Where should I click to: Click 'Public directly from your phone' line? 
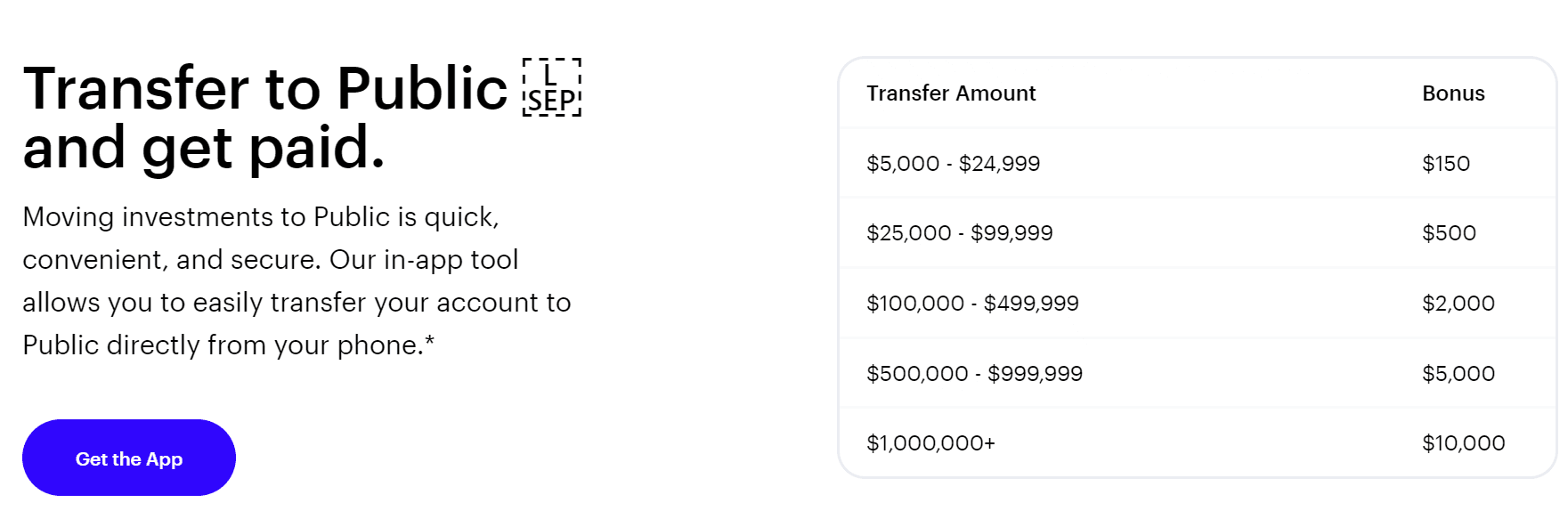pyautogui.click(x=223, y=345)
